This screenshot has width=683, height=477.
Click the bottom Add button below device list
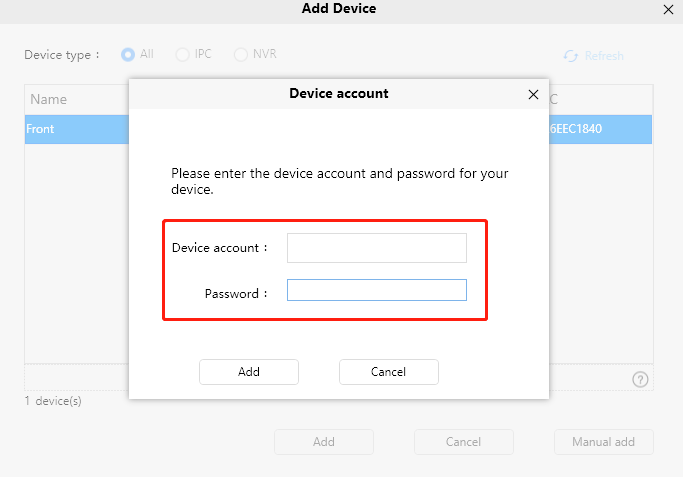click(x=324, y=442)
